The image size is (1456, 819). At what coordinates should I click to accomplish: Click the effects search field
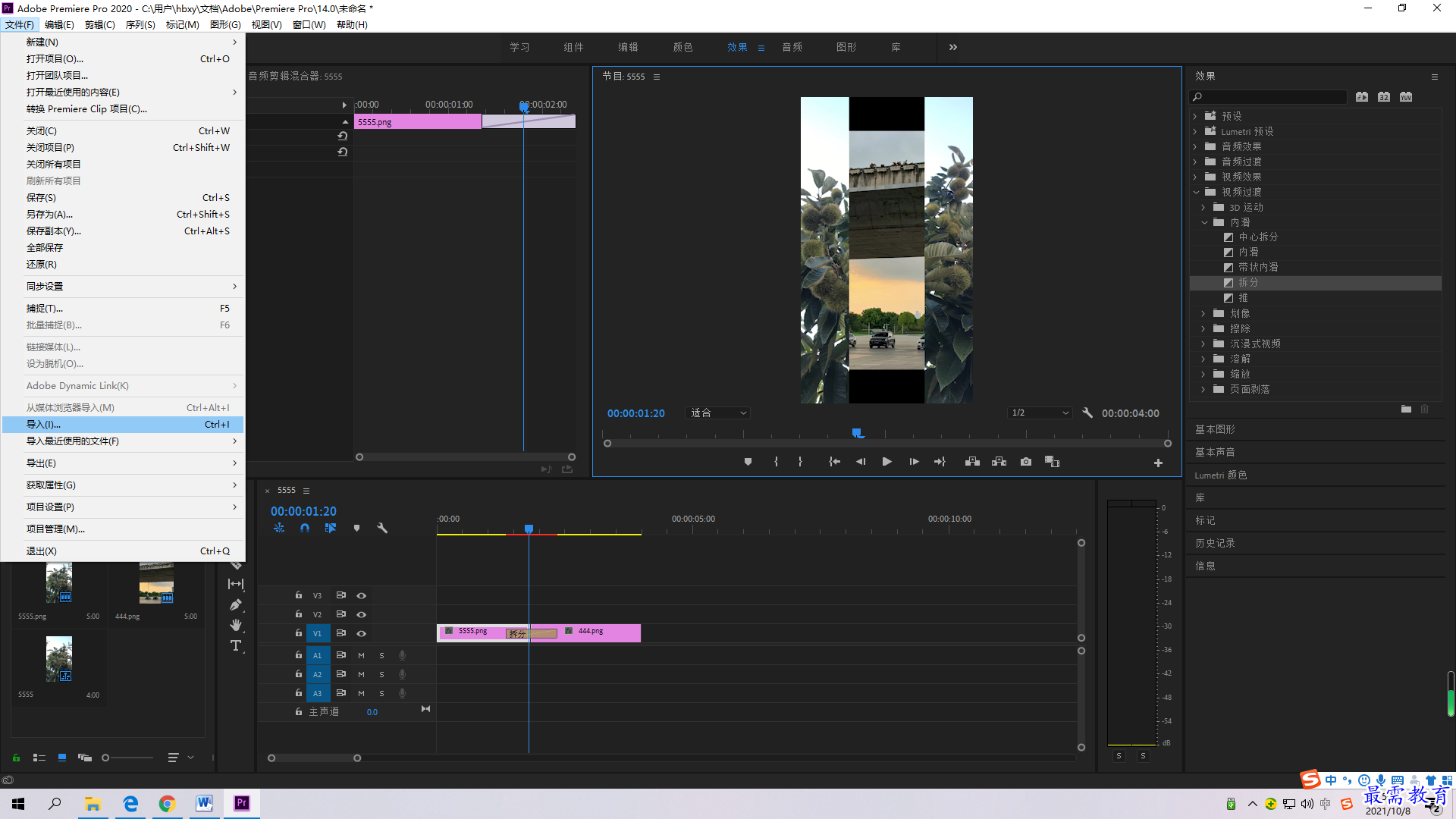[x=1268, y=97]
